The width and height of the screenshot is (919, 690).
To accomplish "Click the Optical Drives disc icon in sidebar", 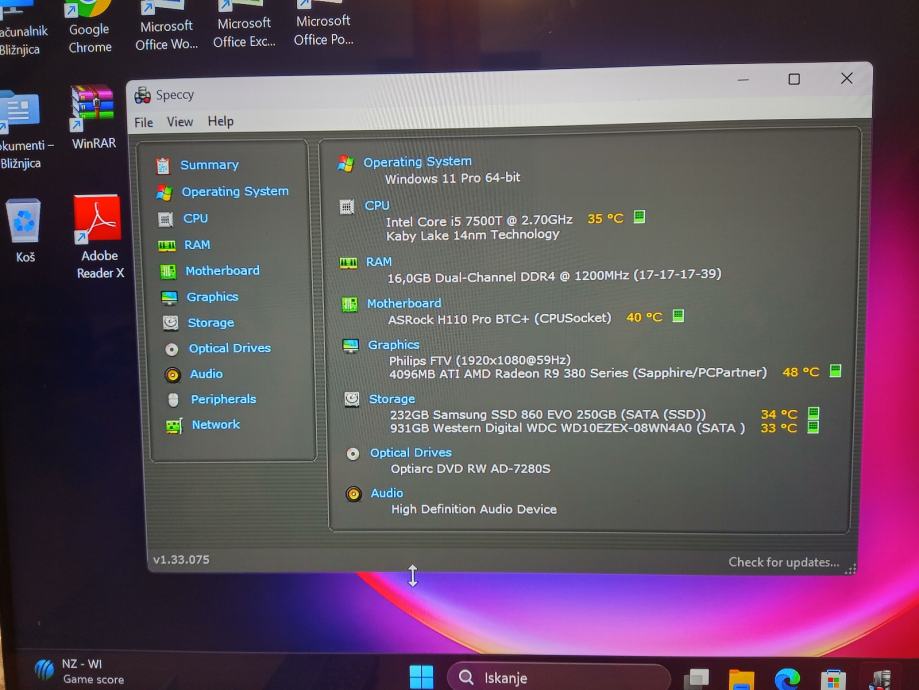I will [172, 349].
